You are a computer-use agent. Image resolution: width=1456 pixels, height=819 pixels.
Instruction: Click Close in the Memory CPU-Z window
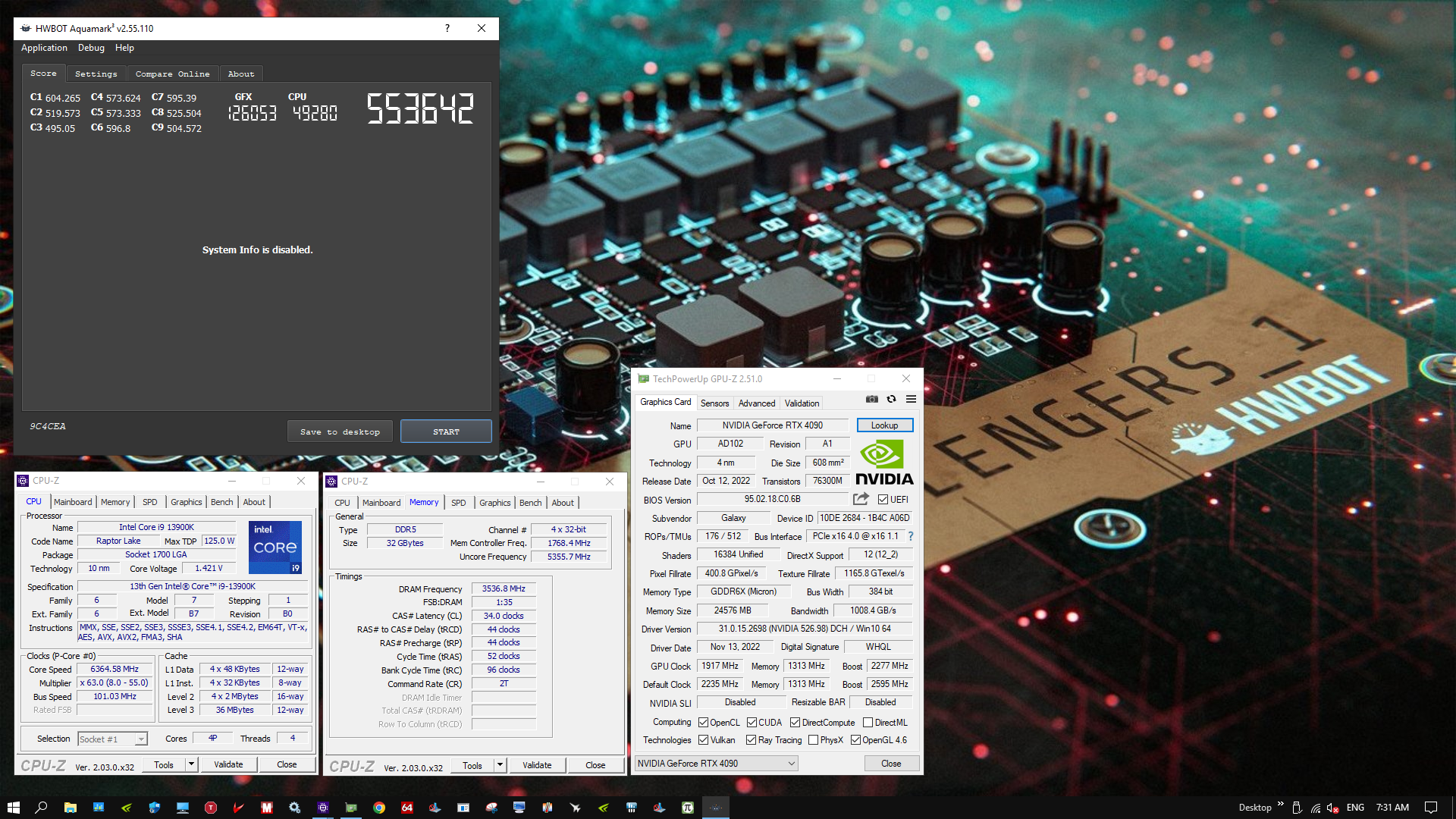(x=595, y=765)
